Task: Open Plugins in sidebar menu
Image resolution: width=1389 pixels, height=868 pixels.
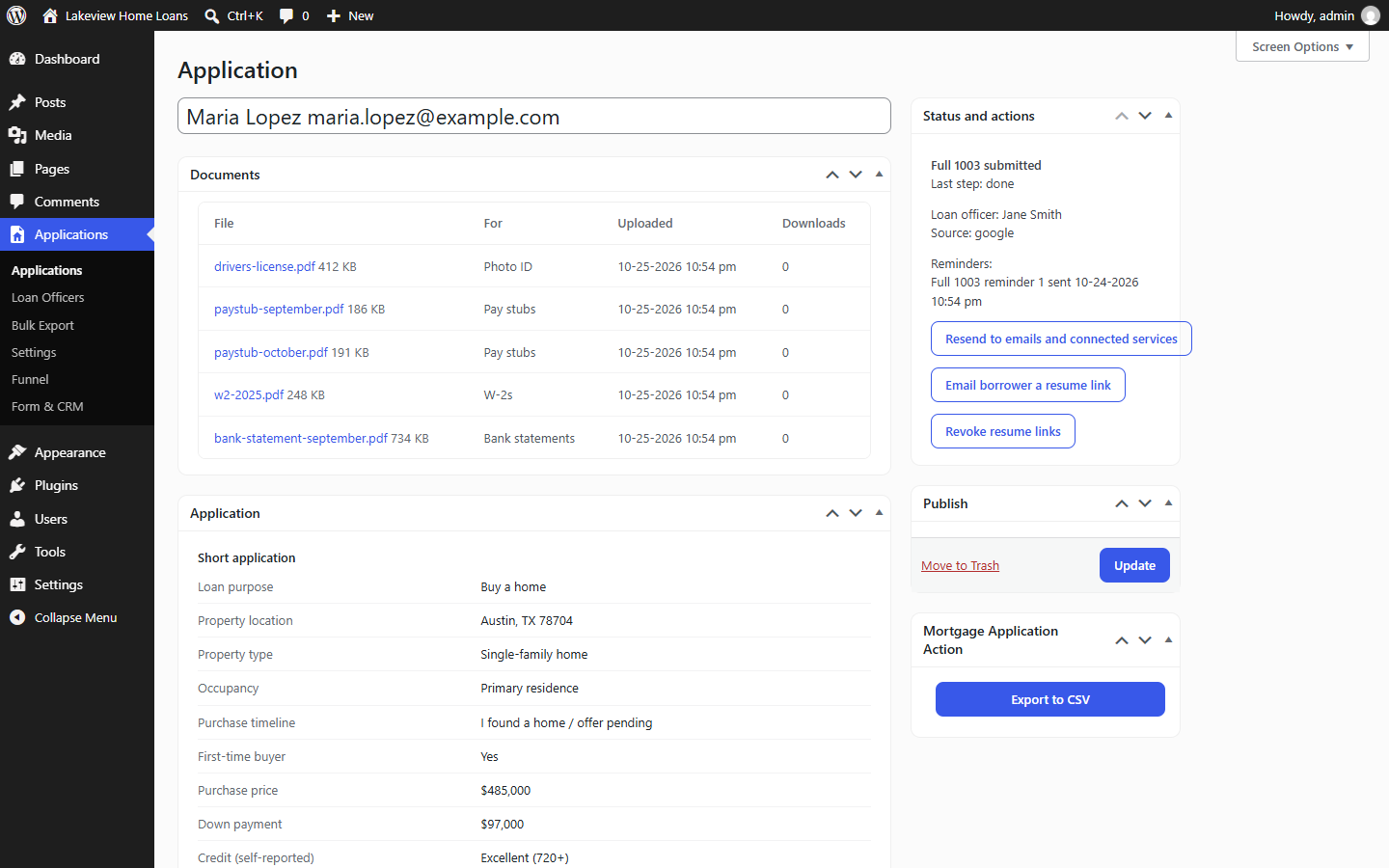Action: pos(77,485)
